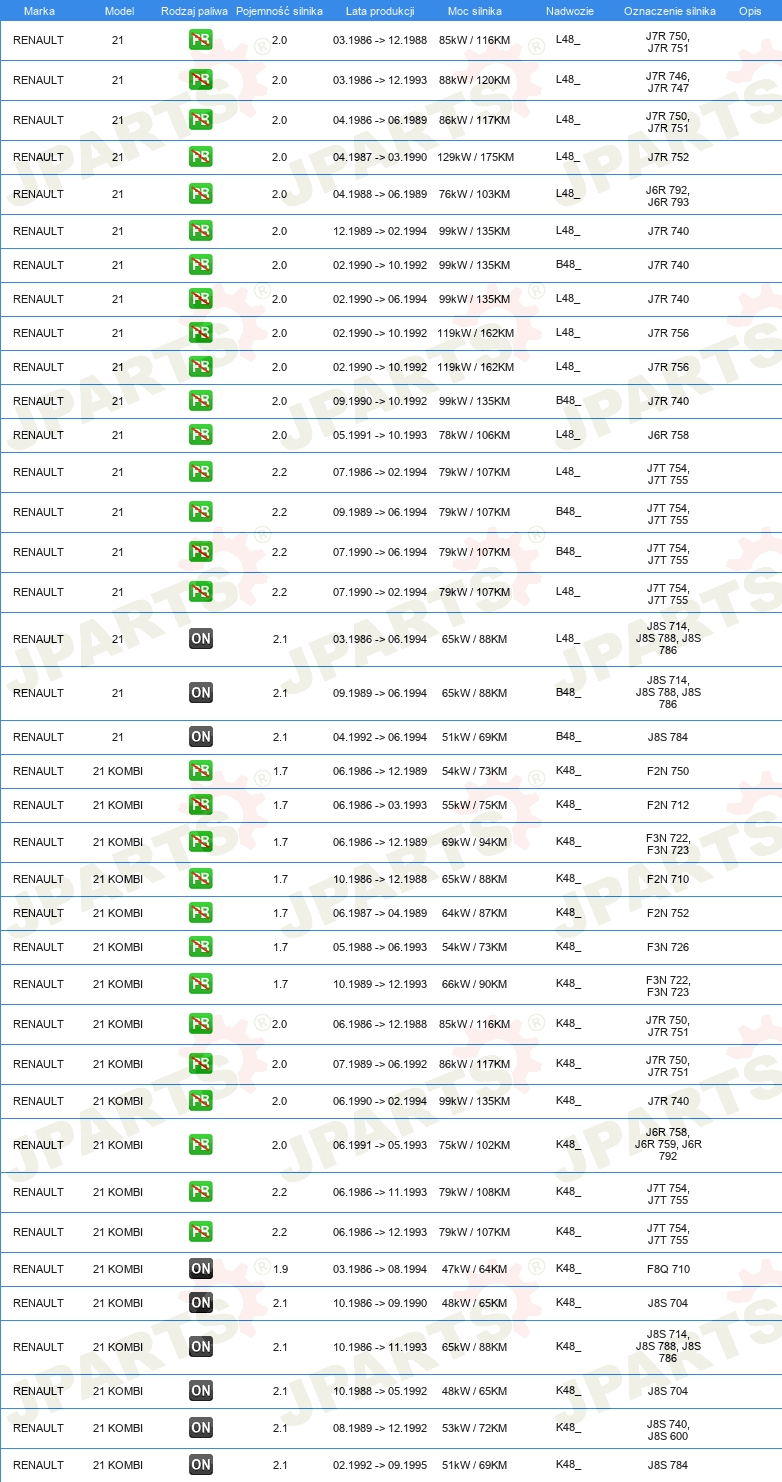Select engine codes J8S 740, J8S 600 cell

pyautogui.click(x=668, y=1430)
